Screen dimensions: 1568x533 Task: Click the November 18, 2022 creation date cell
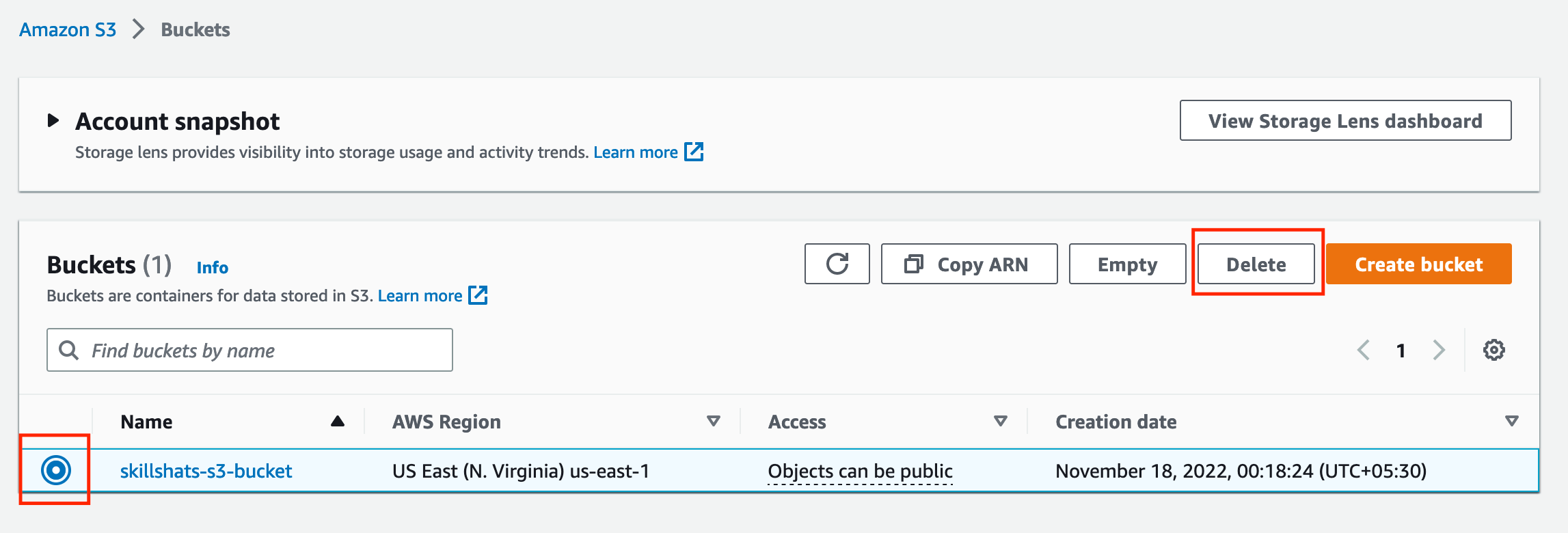[1241, 471]
